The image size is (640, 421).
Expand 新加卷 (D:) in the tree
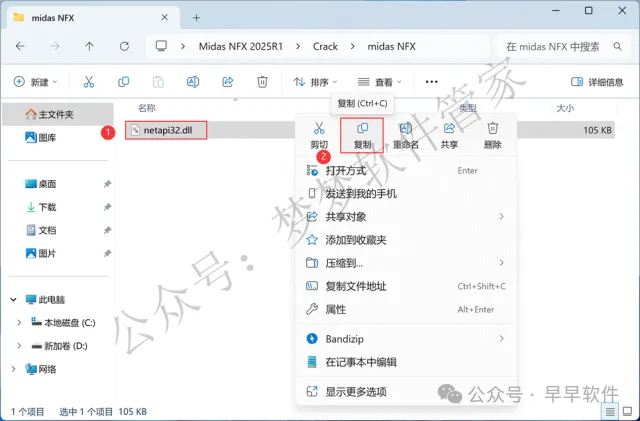click(x=19, y=346)
